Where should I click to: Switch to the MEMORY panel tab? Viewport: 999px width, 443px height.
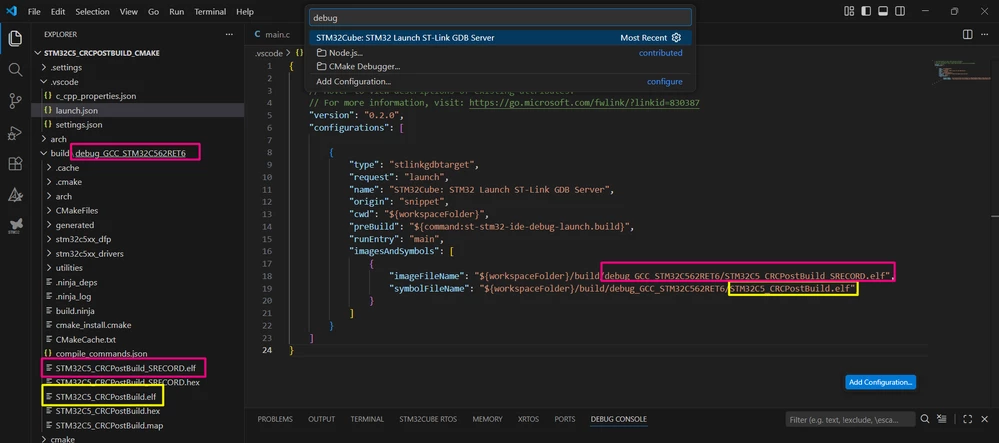[x=487, y=419]
